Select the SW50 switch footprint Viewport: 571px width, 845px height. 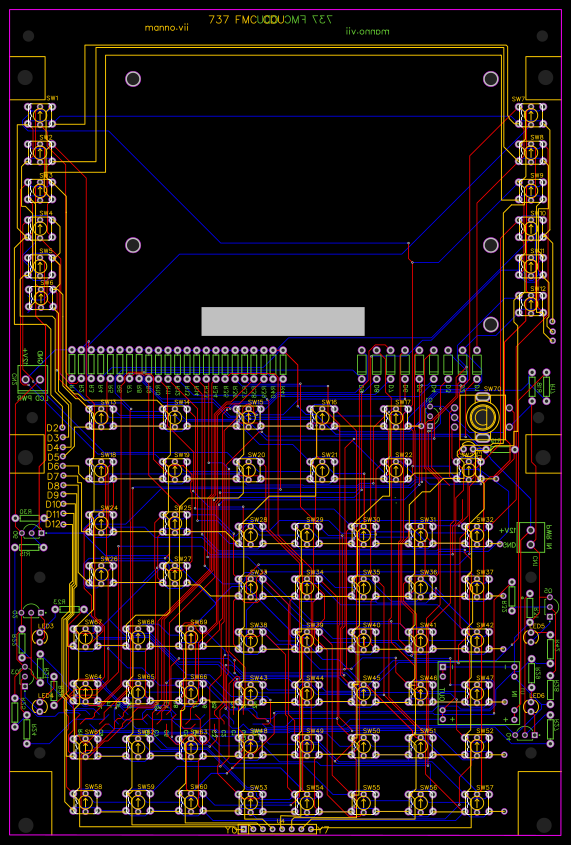coord(364,745)
